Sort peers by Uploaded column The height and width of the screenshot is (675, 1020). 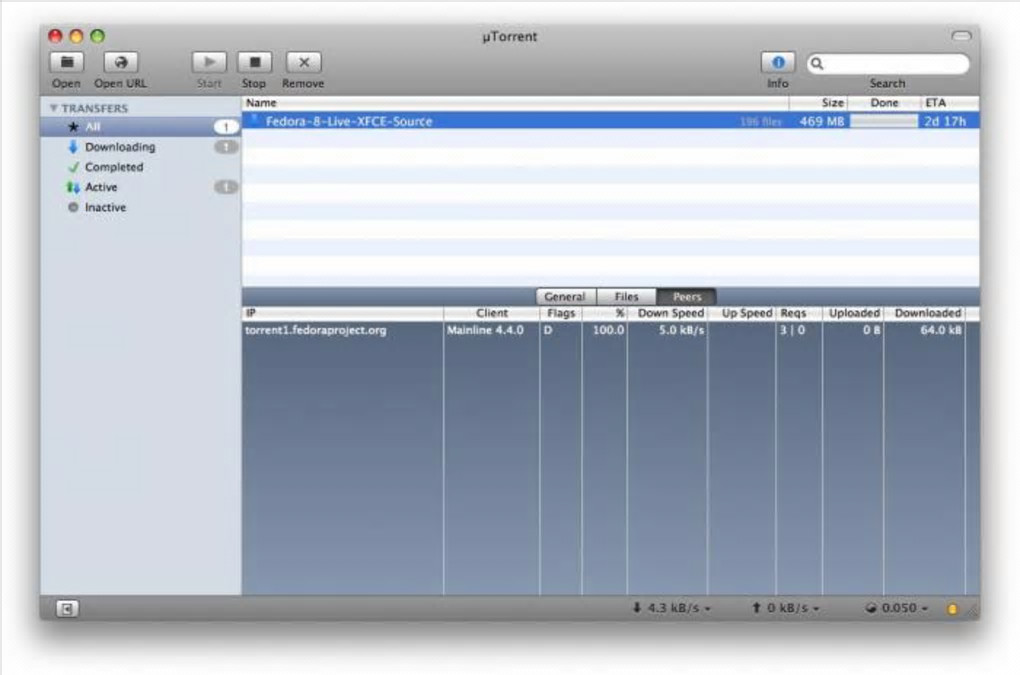click(853, 313)
